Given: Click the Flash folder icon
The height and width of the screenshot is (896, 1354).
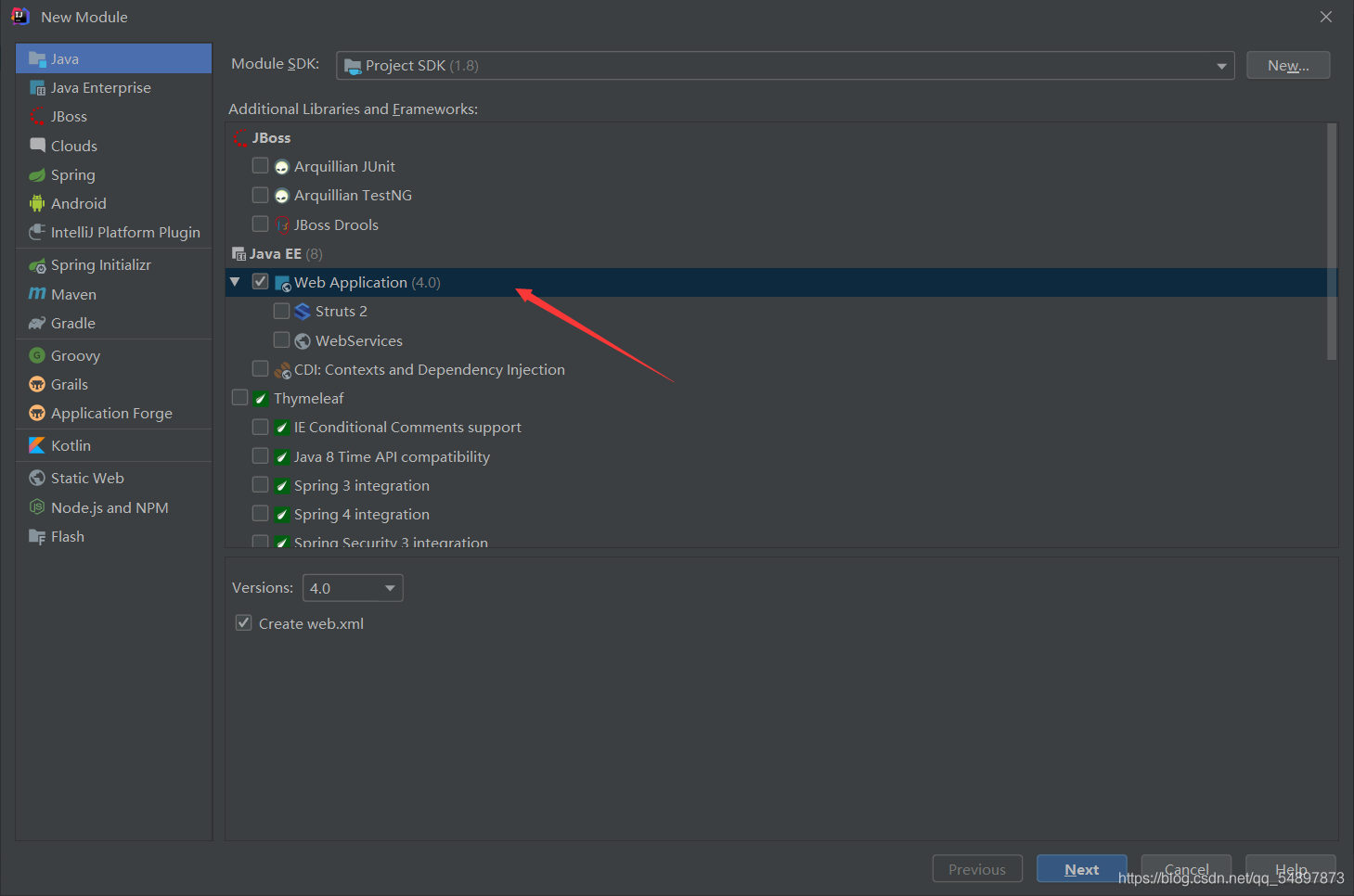Looking at the screenshot, I should click(x=37, y=536).
